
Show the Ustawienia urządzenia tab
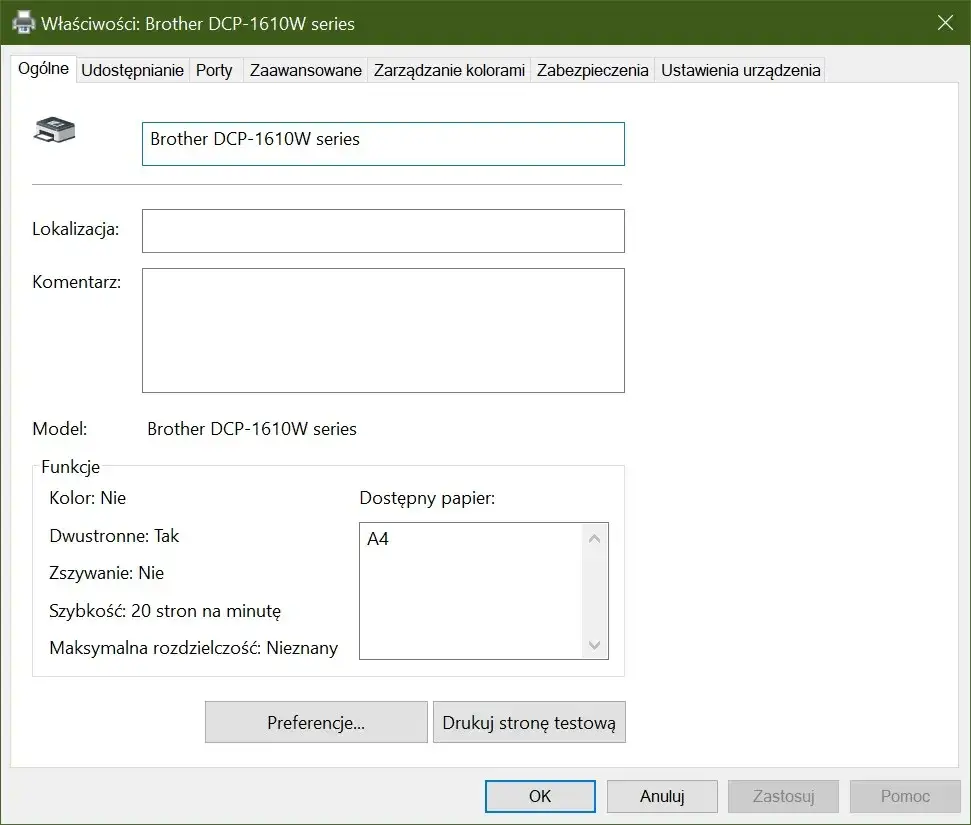pyautogui.click(x=740, y=70)
